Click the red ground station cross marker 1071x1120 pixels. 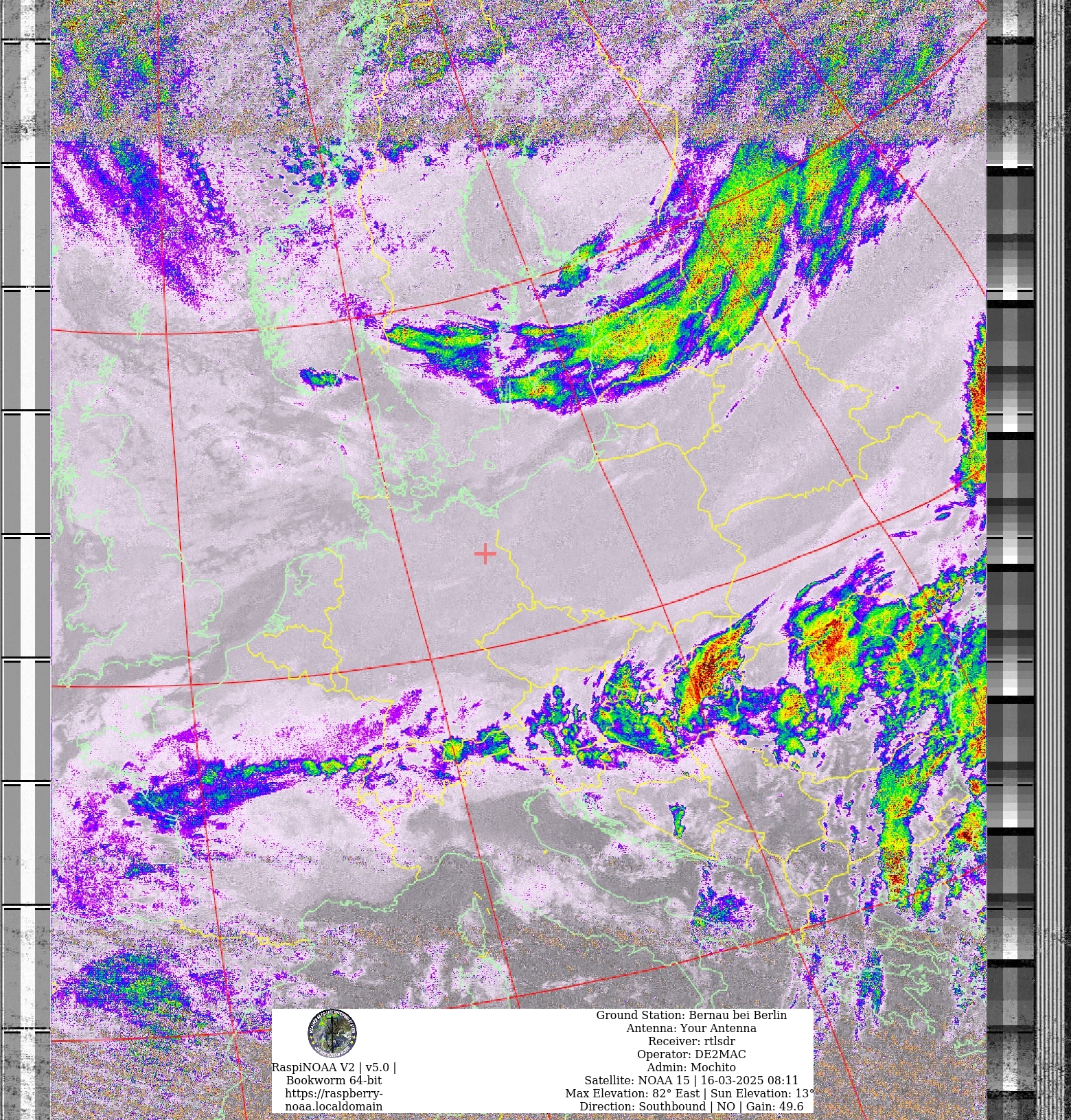485,553
